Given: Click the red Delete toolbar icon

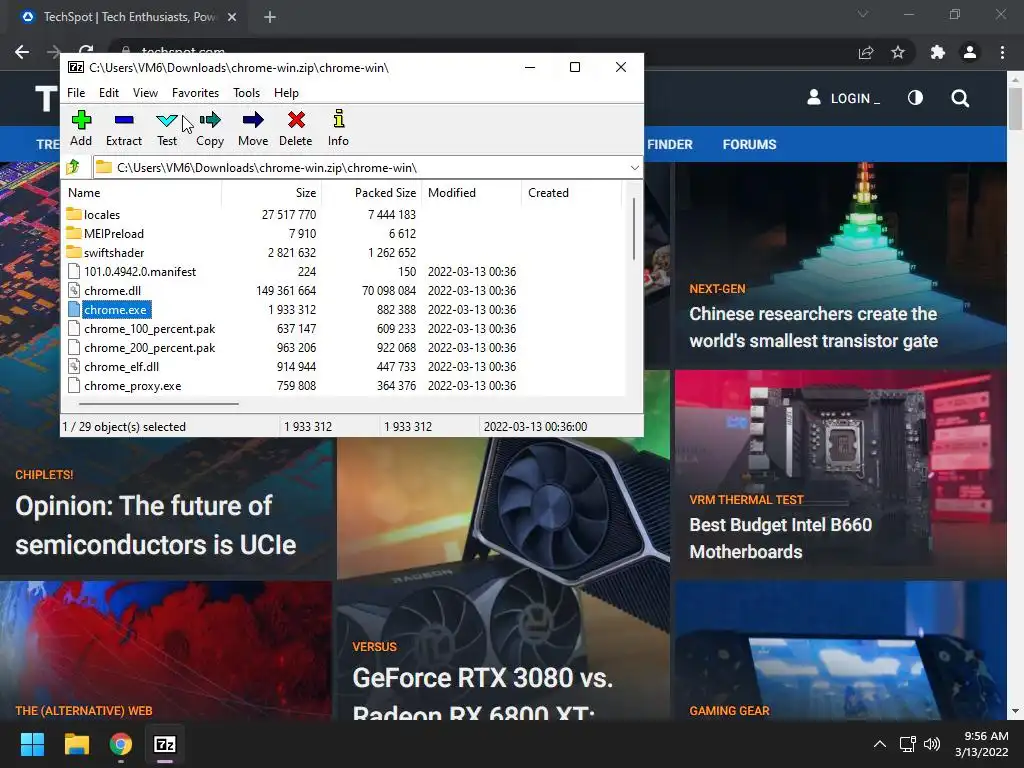Looking at the screenshot, I should coord(296,128).
